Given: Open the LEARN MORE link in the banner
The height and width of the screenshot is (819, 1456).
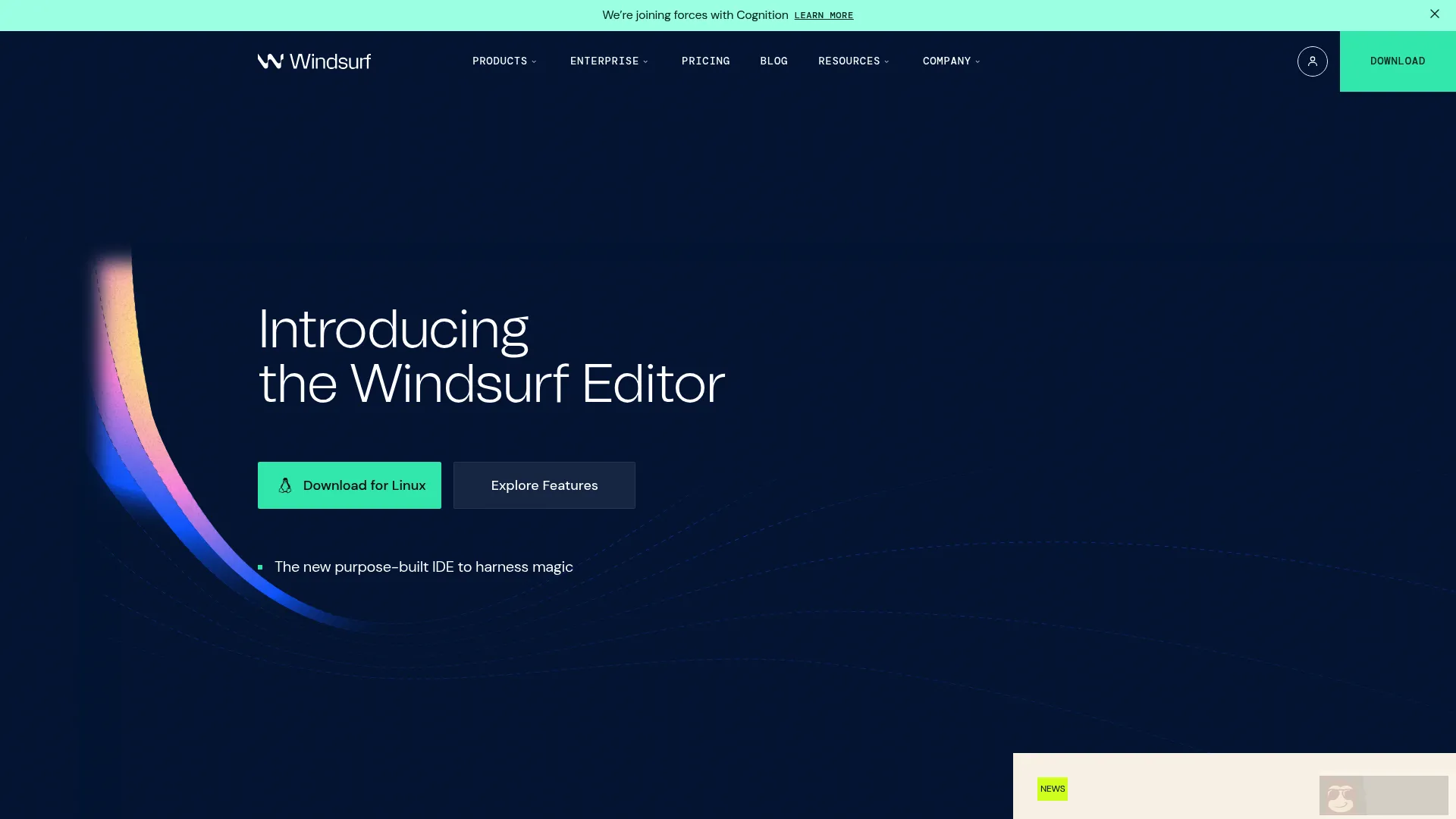Looking at the screenshot, I should click(x=824, y=15).
